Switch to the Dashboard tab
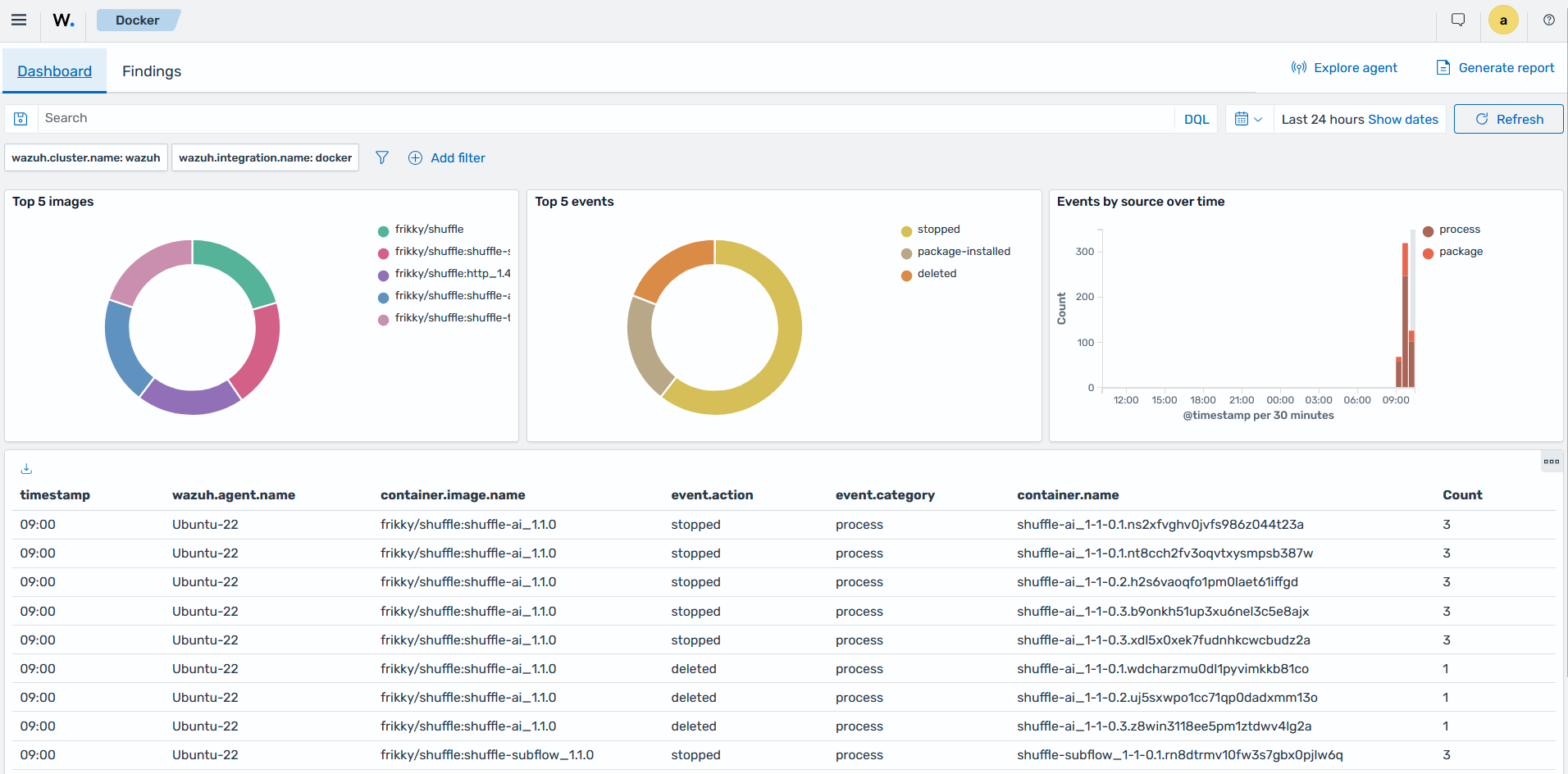The height and width of the screenshot is (774, 1568). 55,71
